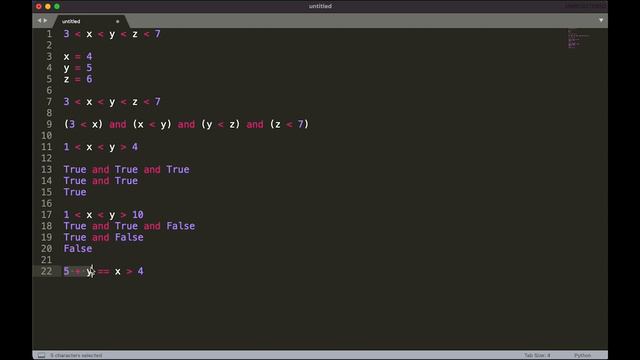Click the '==' operator on line 22

[x=103, y=271]
